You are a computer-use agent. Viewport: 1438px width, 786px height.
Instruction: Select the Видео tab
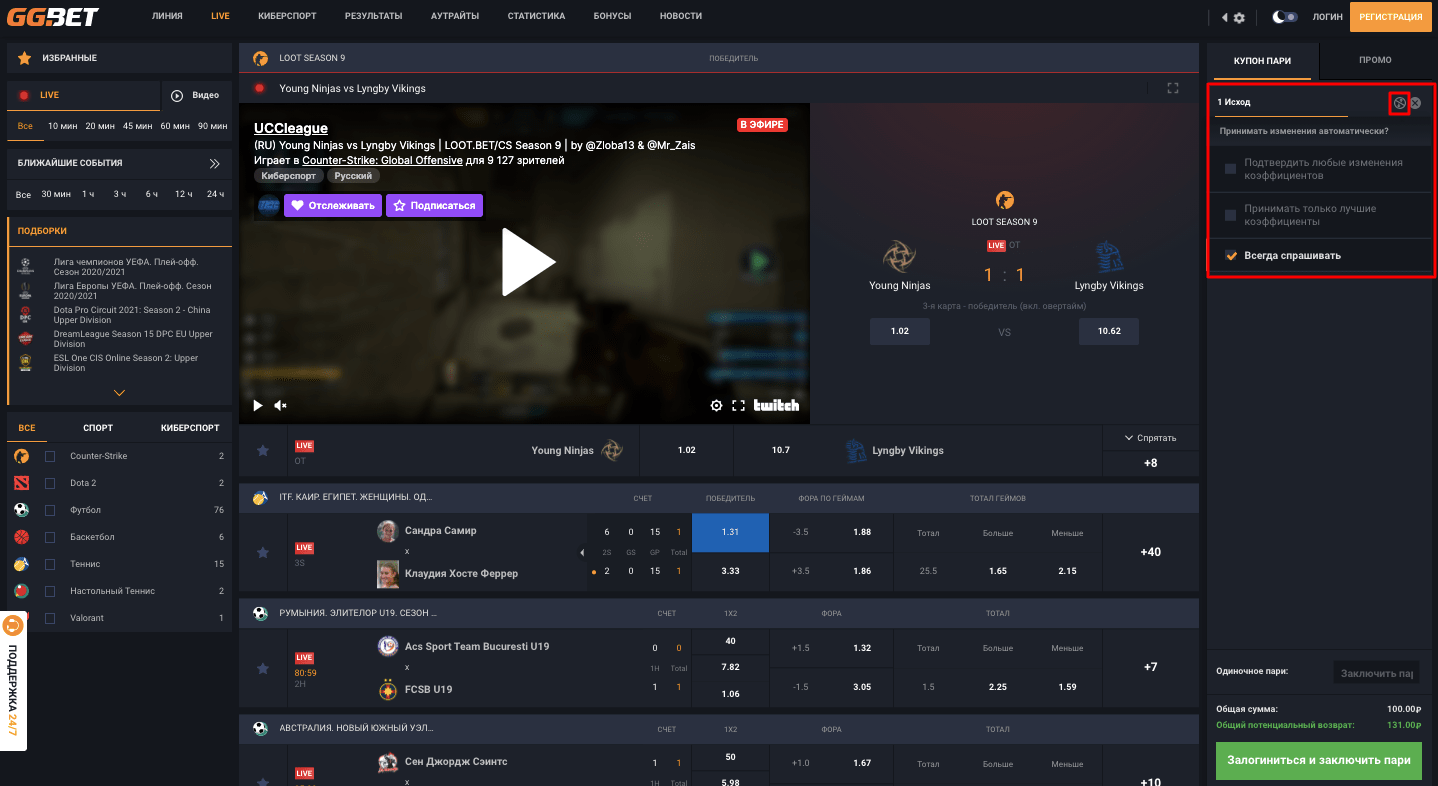coord(195,95)
